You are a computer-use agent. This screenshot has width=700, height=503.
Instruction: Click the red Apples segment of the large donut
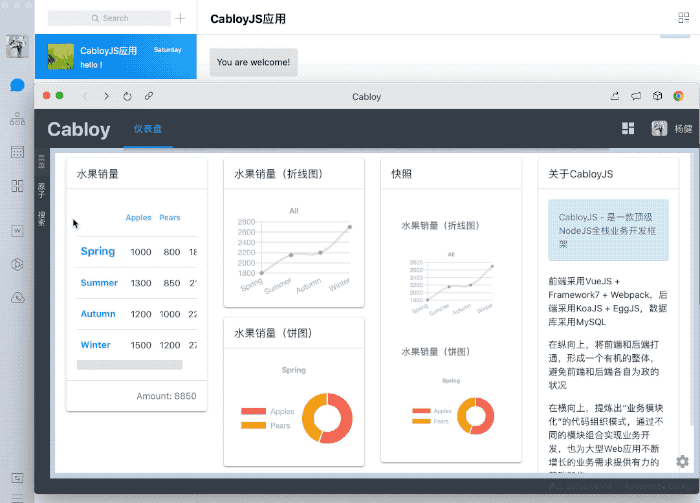point(345,420)
